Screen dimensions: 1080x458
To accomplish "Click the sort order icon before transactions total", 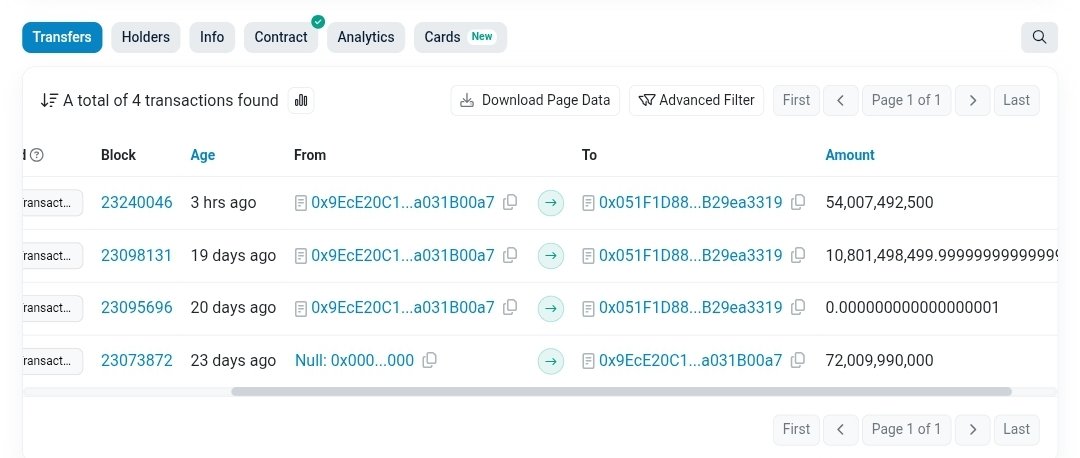I will (48, 101).
